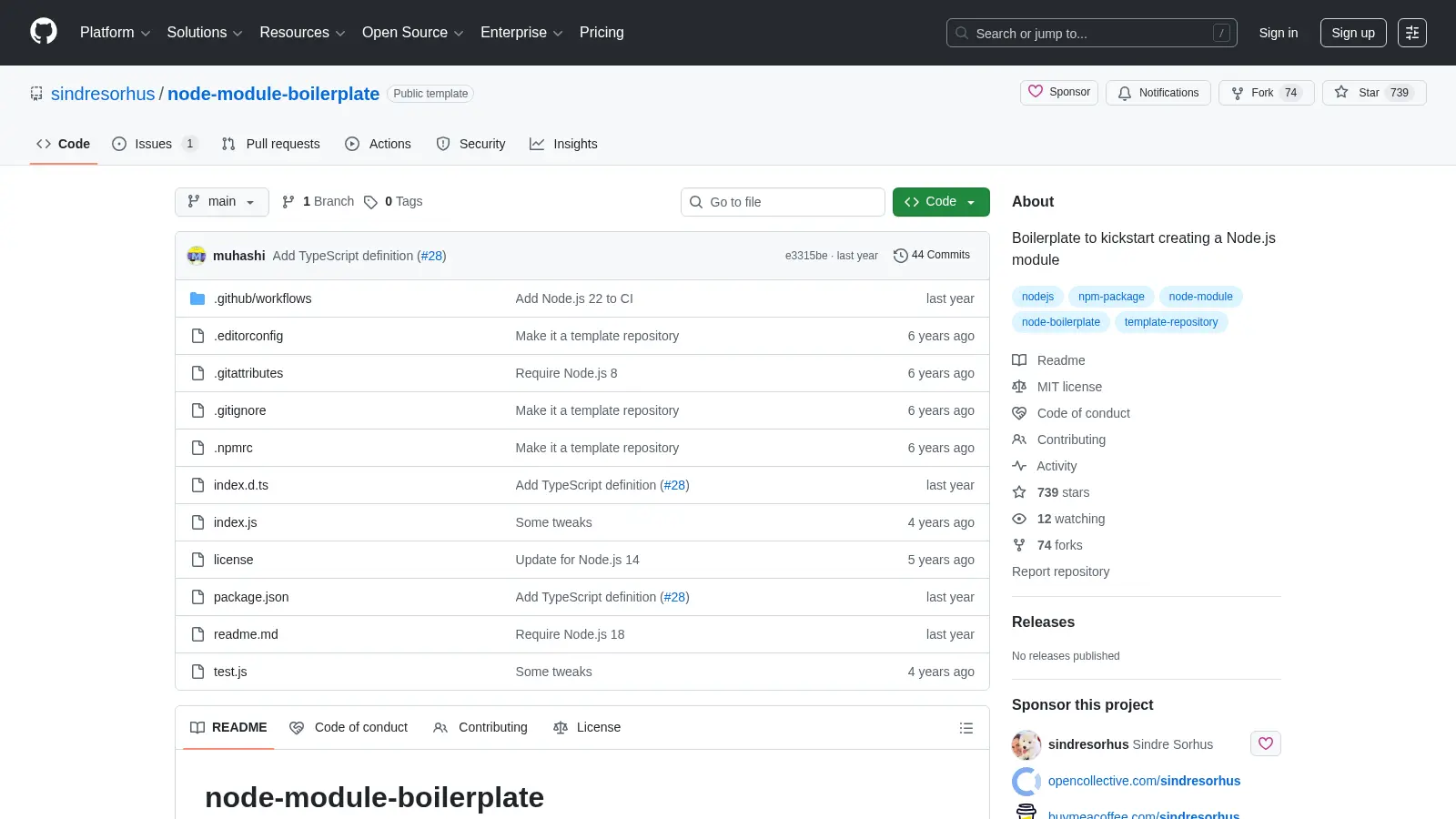Open the .gitignore file
Image resolution: width=1456 pixels, height=819 pixels.
pyautogui.click(x=240, y=410)
